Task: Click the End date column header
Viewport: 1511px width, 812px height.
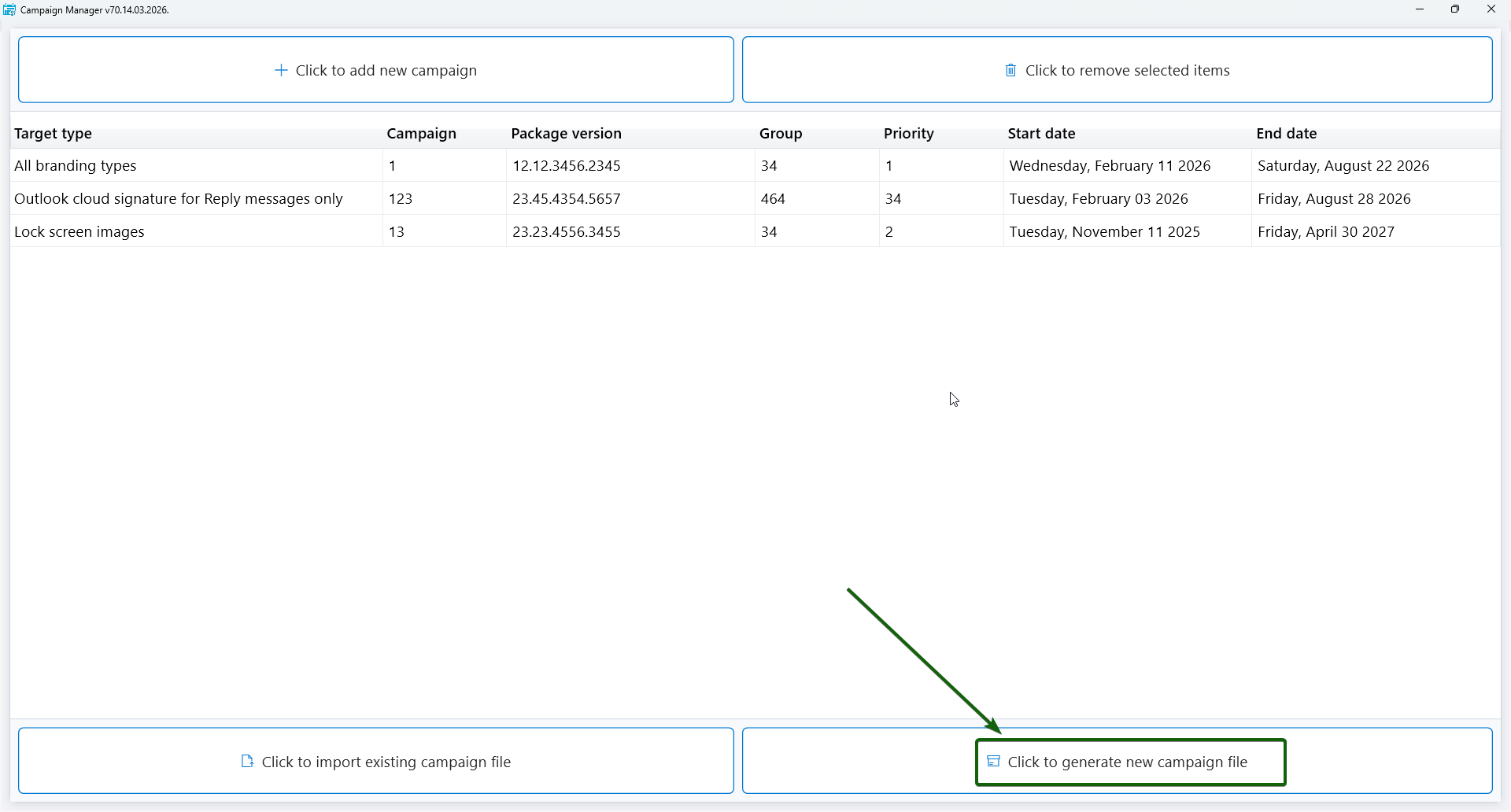Action: pyautogui.click(x=1286, y=134)
